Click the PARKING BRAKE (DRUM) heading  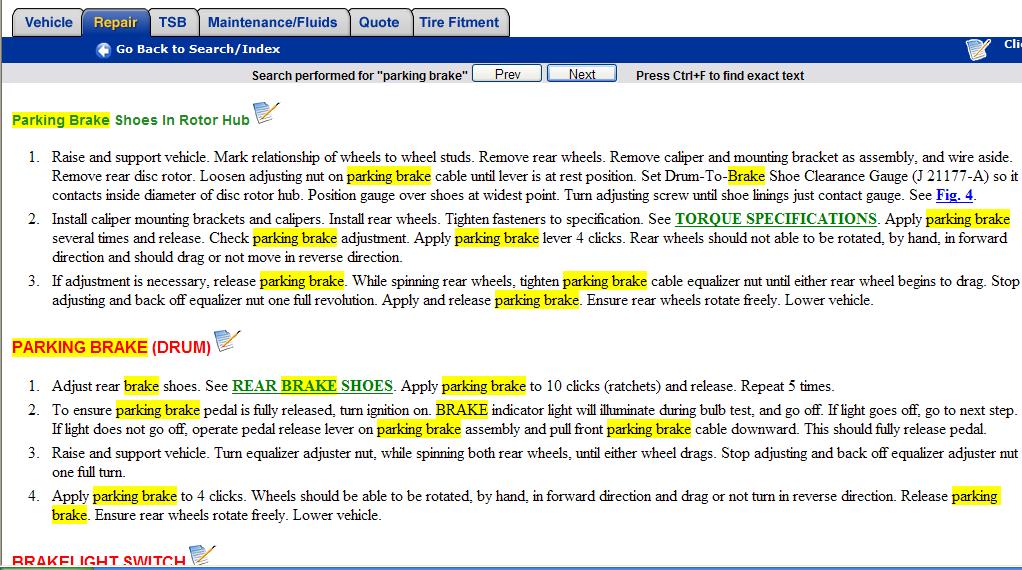(x=111, y=347)
